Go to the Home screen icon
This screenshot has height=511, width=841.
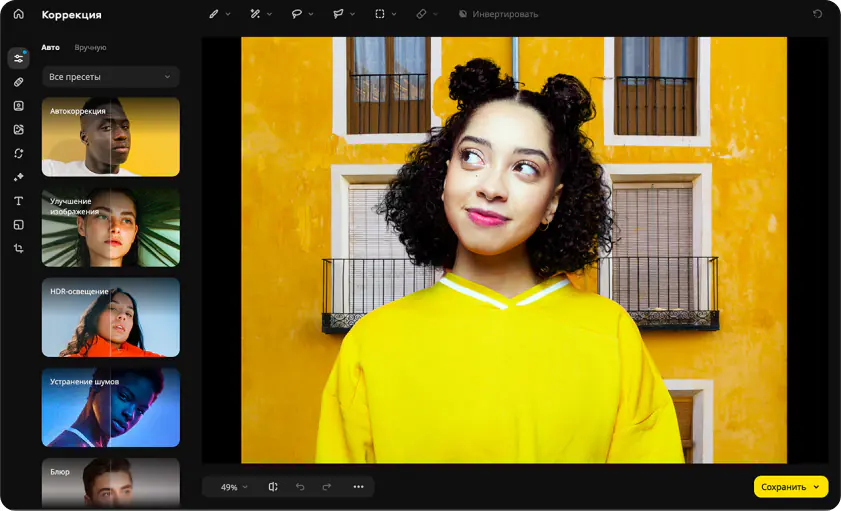point(19,14)
